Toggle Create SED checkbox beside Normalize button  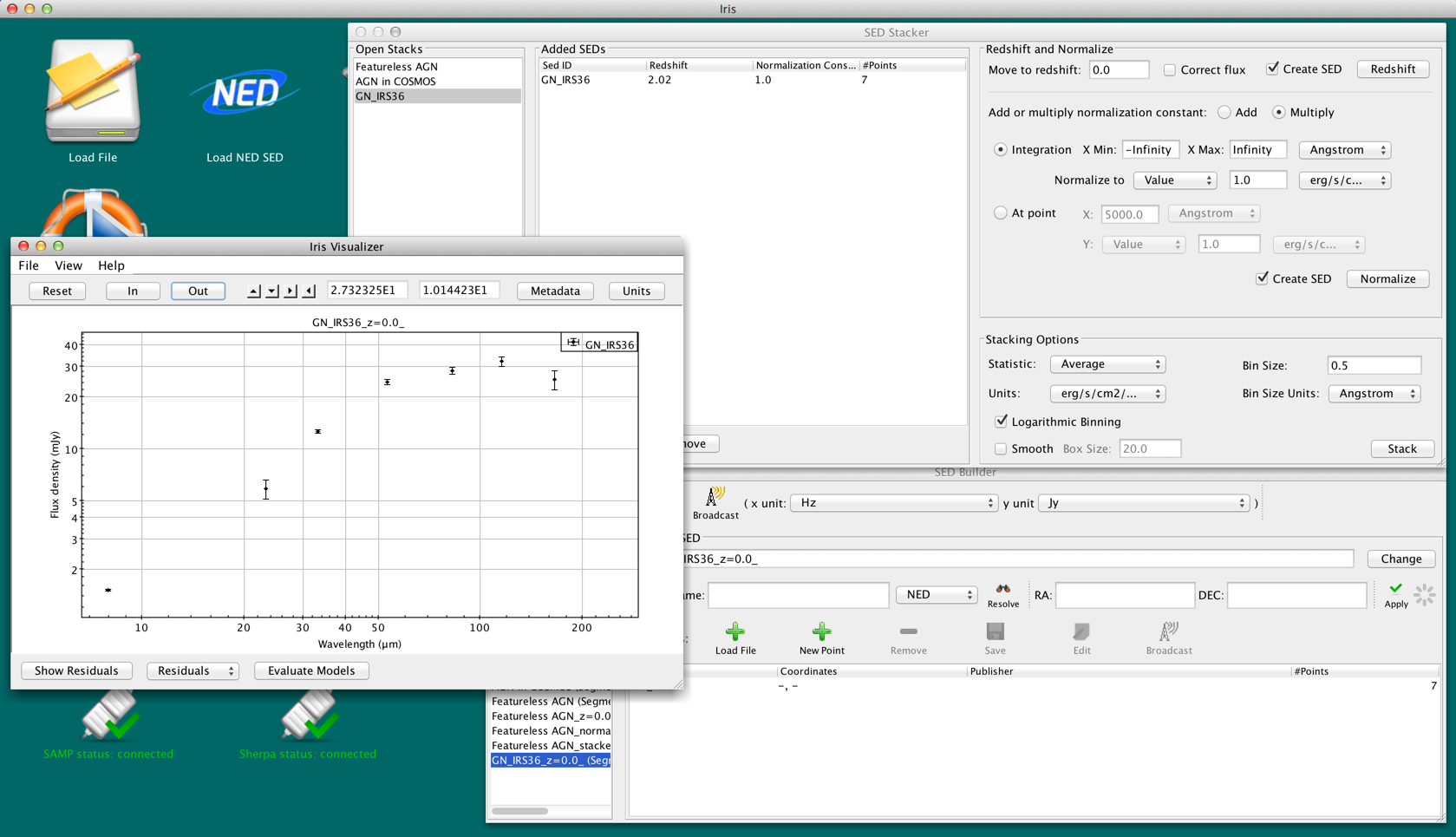tap(1263, 278)
